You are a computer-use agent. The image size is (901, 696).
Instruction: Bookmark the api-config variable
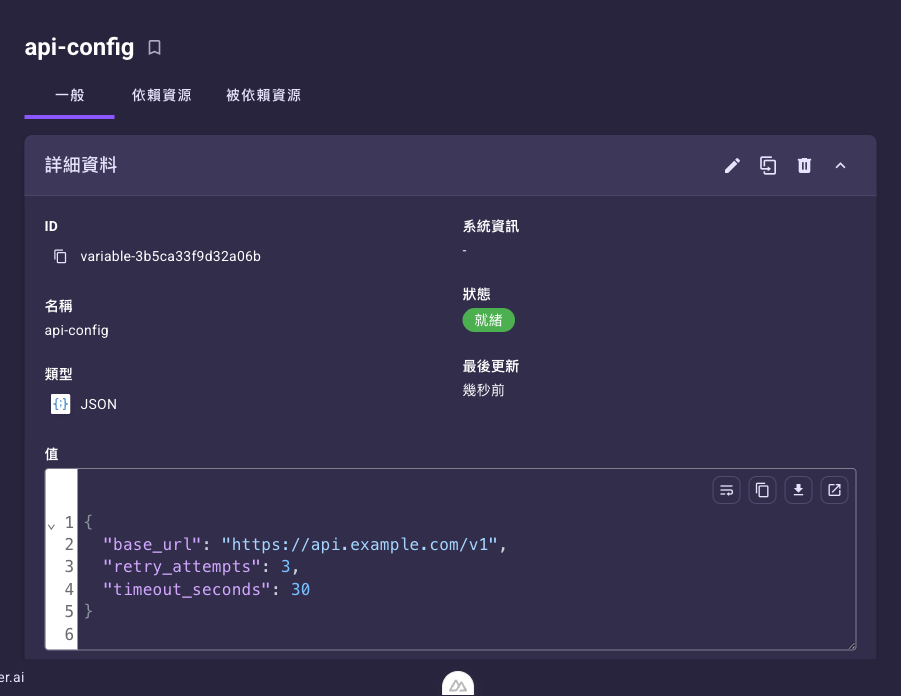pyautogui.click(x=154, y=48)
